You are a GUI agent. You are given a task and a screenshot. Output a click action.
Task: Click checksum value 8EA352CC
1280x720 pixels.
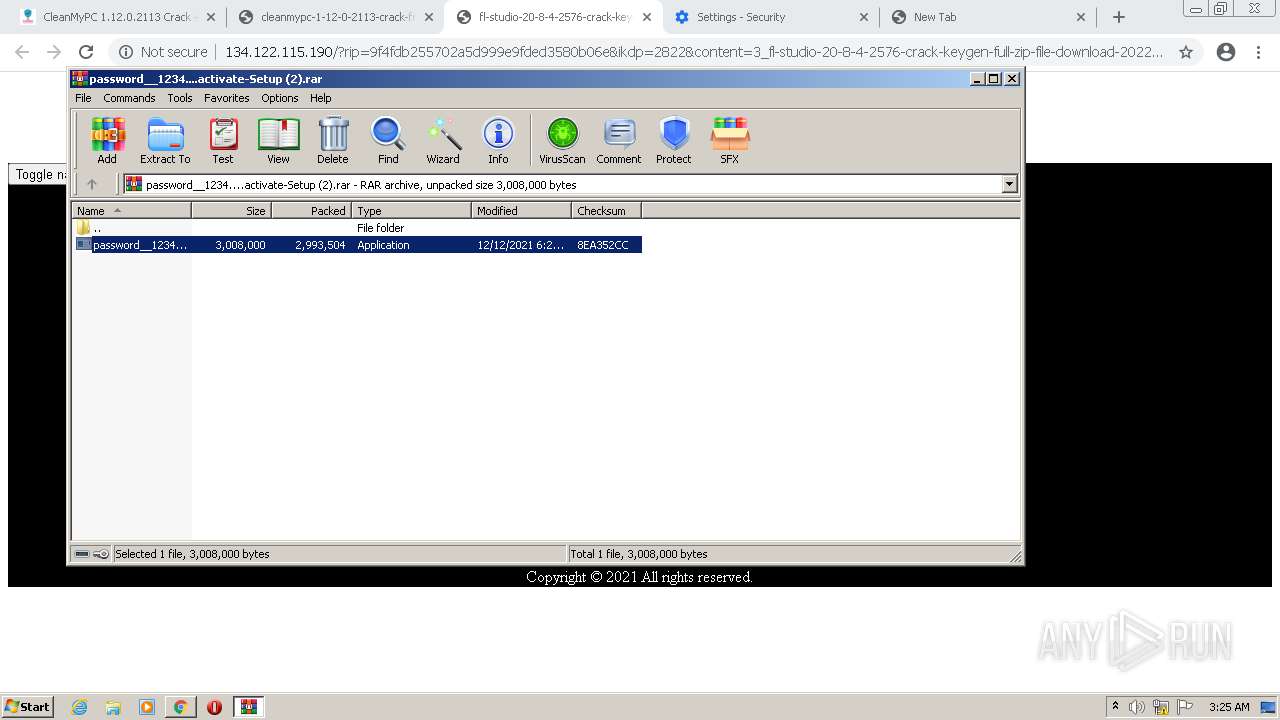pyautogui.click(x=603, y=245)
